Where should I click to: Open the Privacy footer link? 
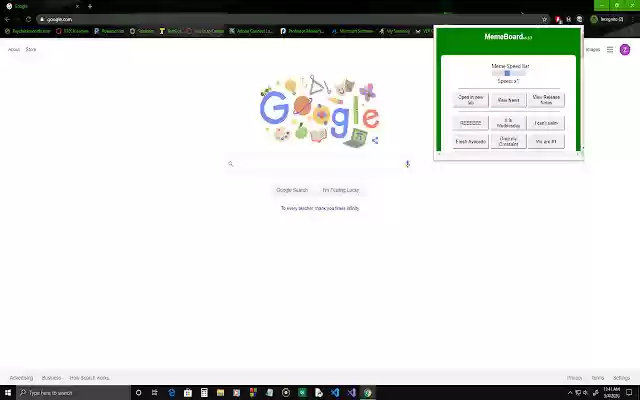[x=574, y=378]
